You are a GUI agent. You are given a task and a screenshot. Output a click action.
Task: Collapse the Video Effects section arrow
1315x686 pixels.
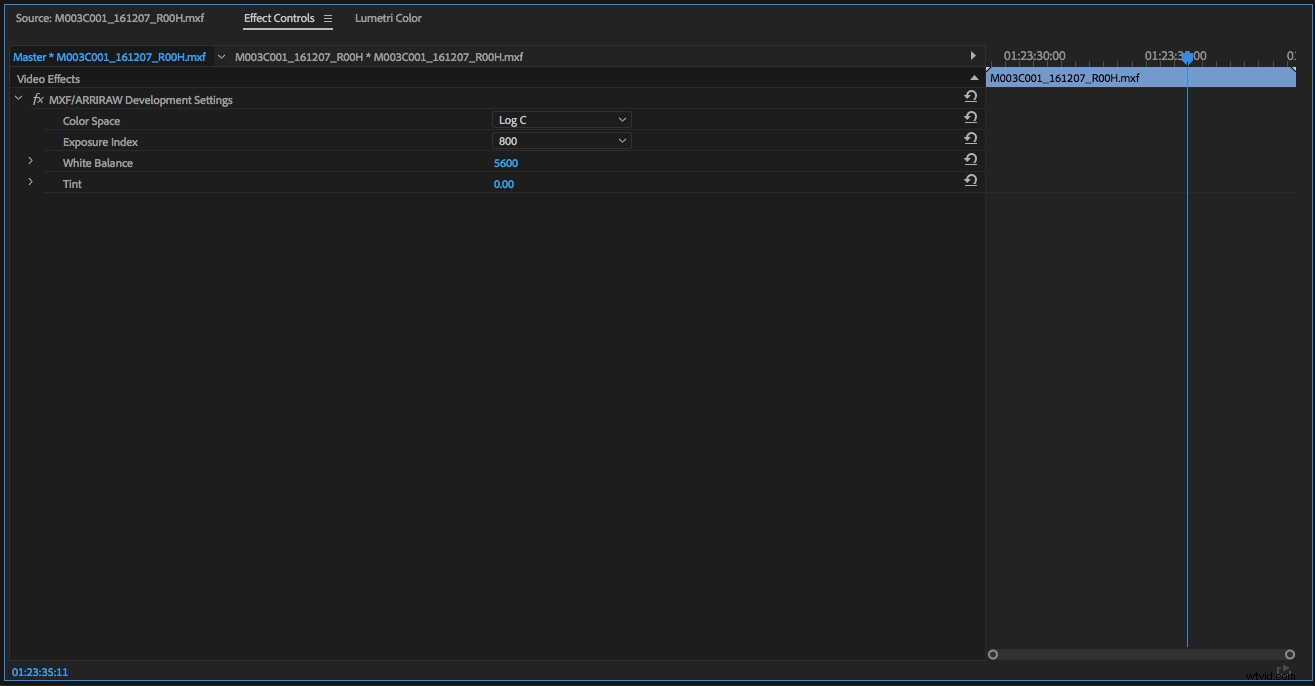point(974,78)
